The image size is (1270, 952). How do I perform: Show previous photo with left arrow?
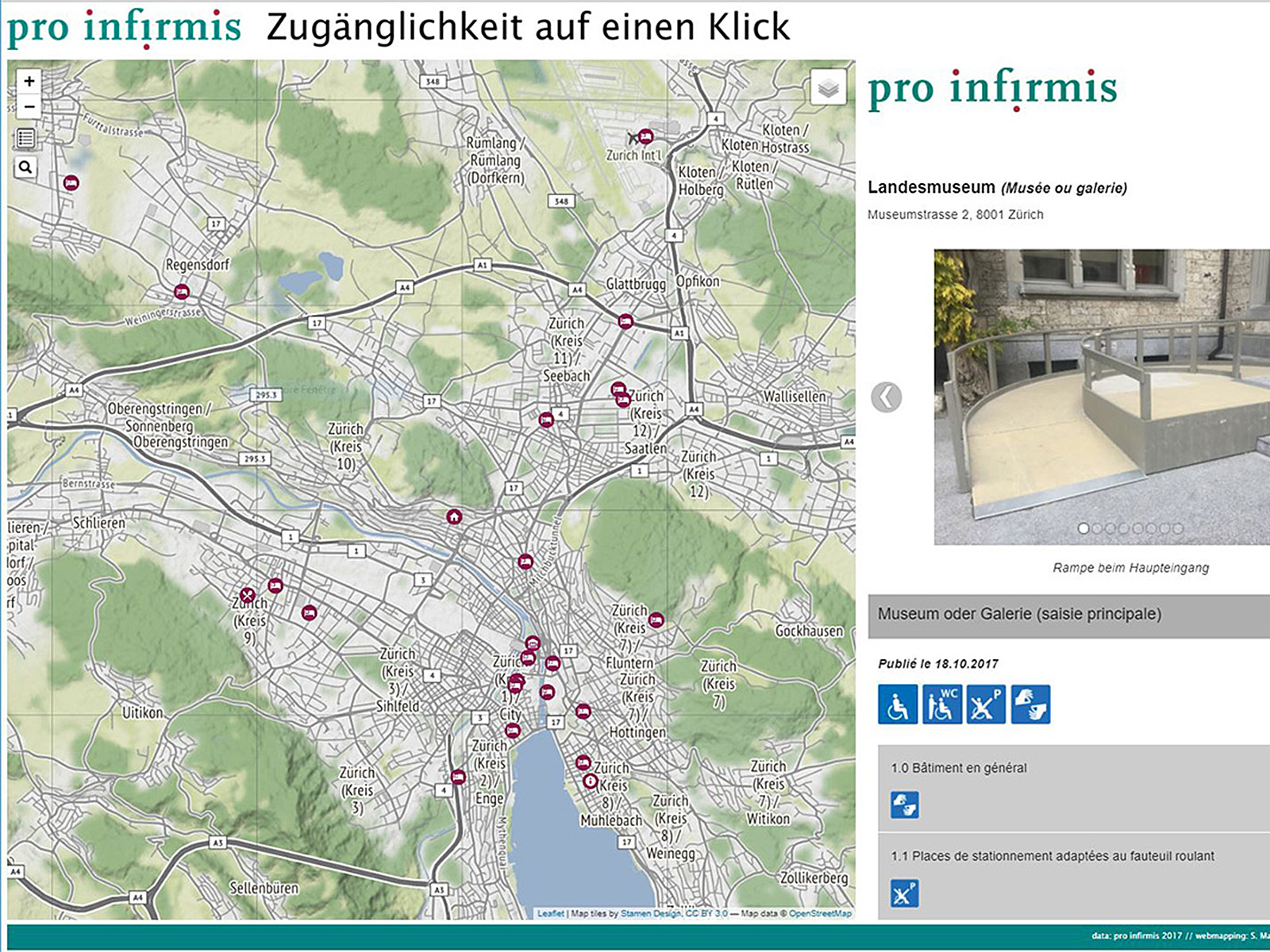[886, 397]
